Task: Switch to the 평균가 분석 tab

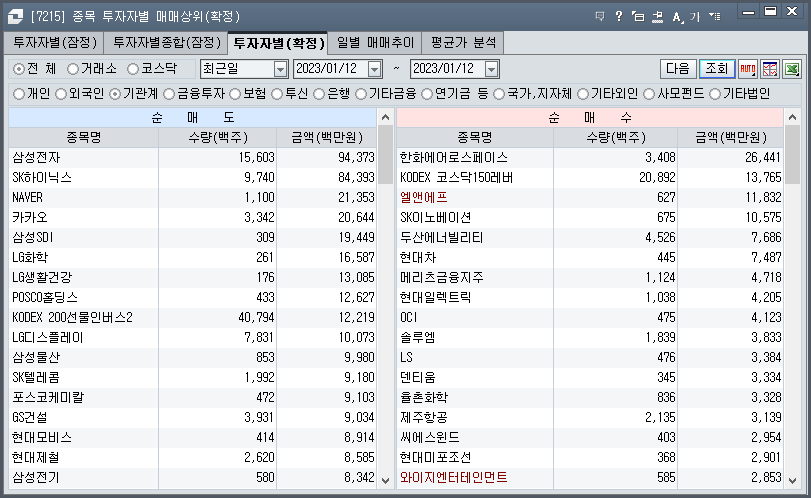Action: pyautogui.click(x=463, y=42)
